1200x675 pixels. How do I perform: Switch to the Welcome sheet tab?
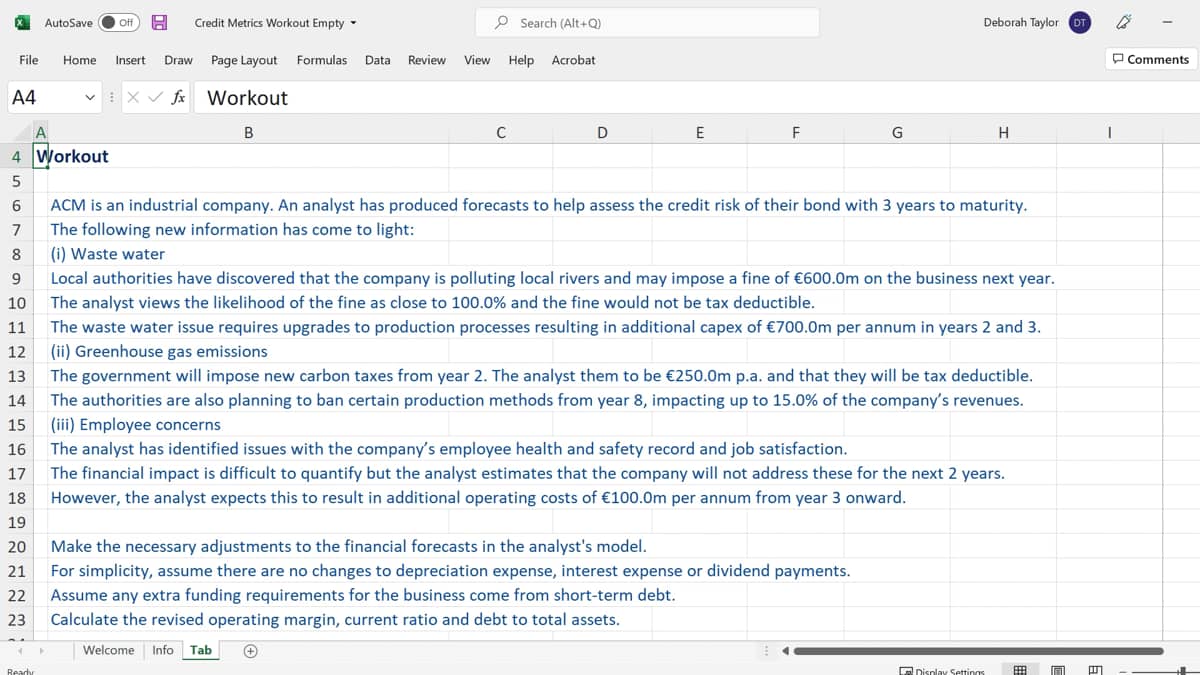pyautogui.click(x=108, y=650)
